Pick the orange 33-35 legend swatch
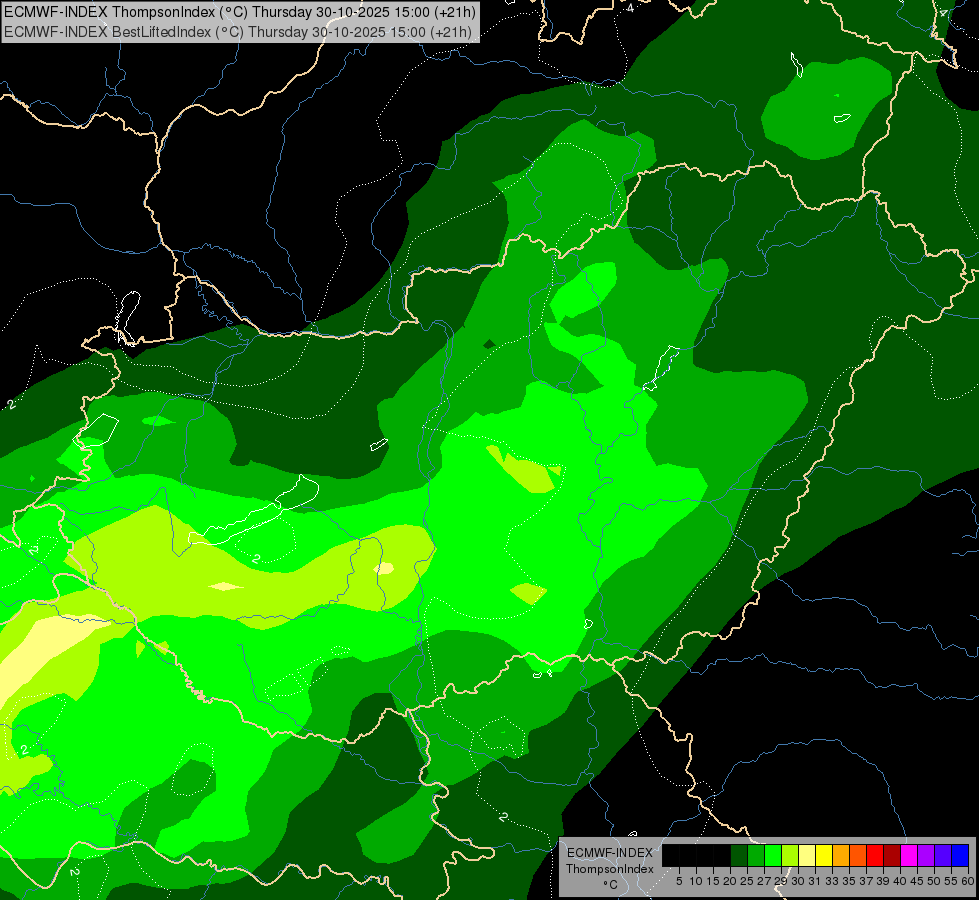The image size is (979, 900). [x=841, y=855]
